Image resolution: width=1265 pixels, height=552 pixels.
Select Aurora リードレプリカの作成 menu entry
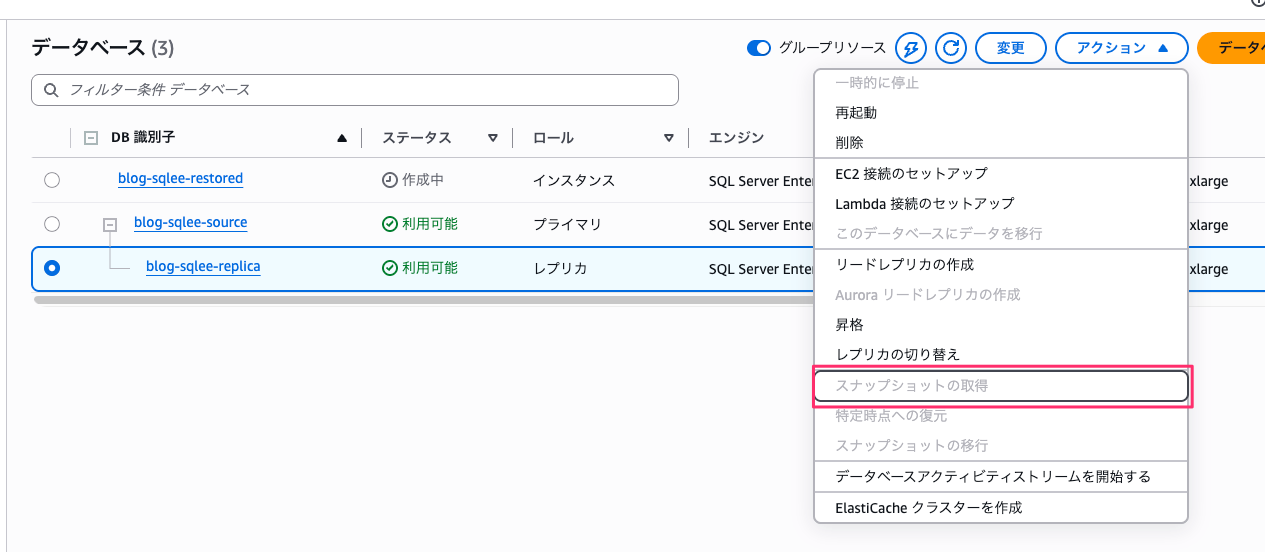[1001, 295]
